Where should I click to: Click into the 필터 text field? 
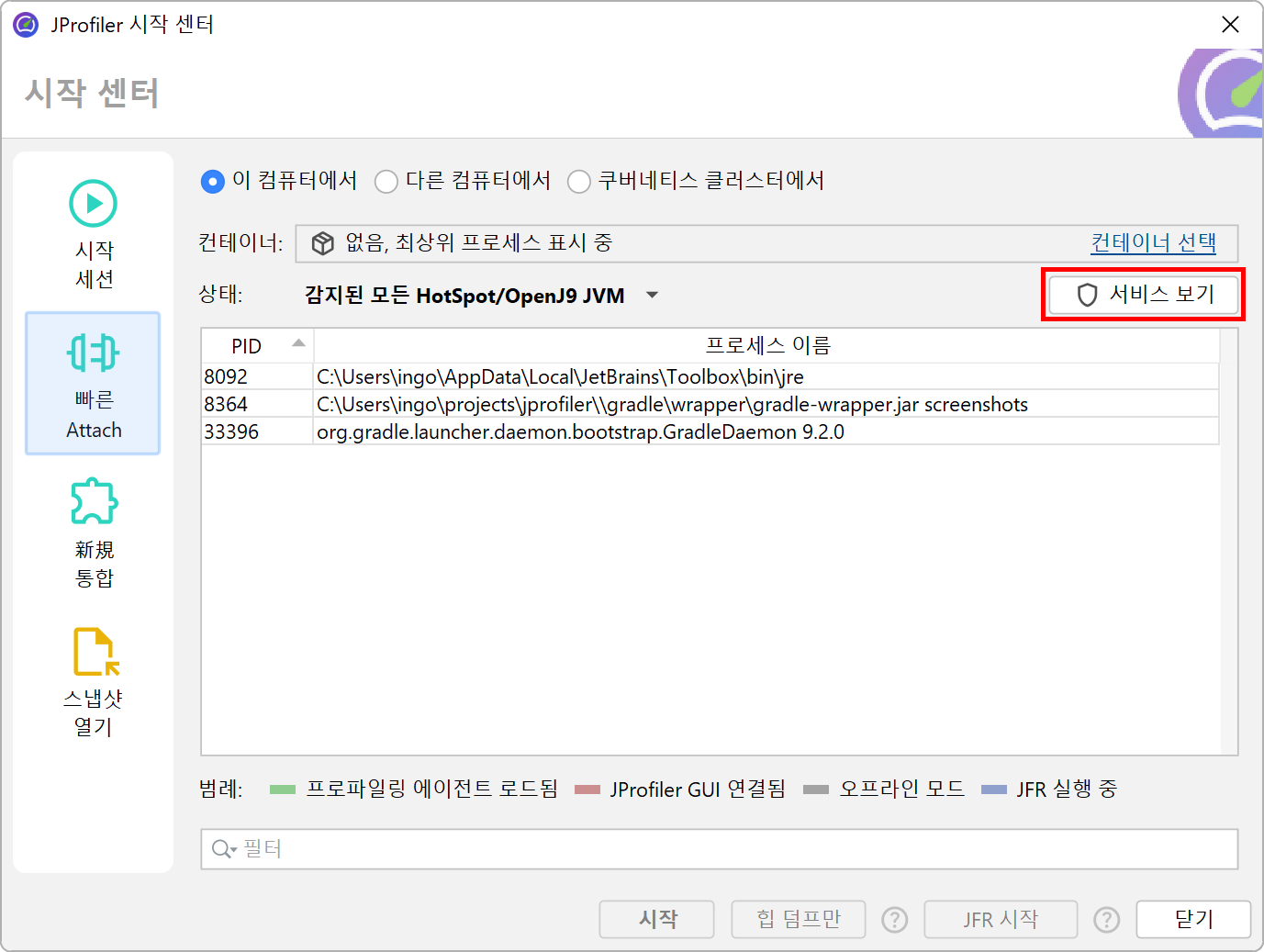tap(734, 849)
